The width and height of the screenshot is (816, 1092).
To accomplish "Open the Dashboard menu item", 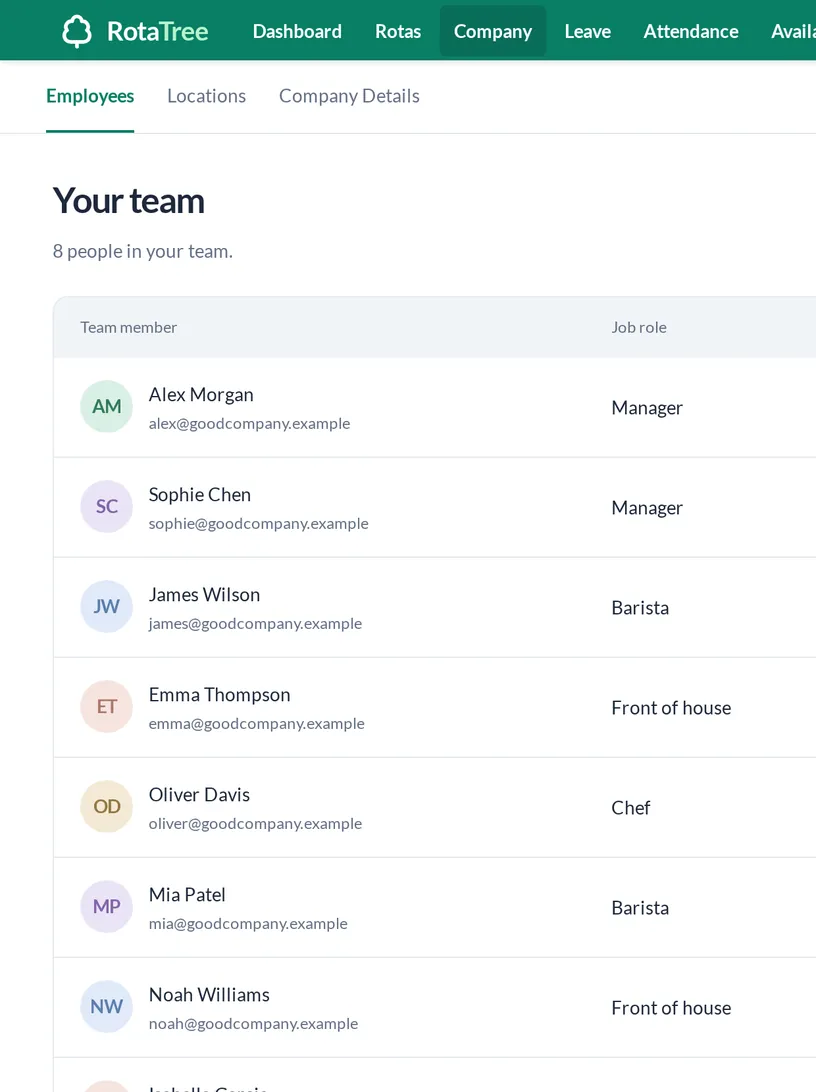I will tap(297, 31).
